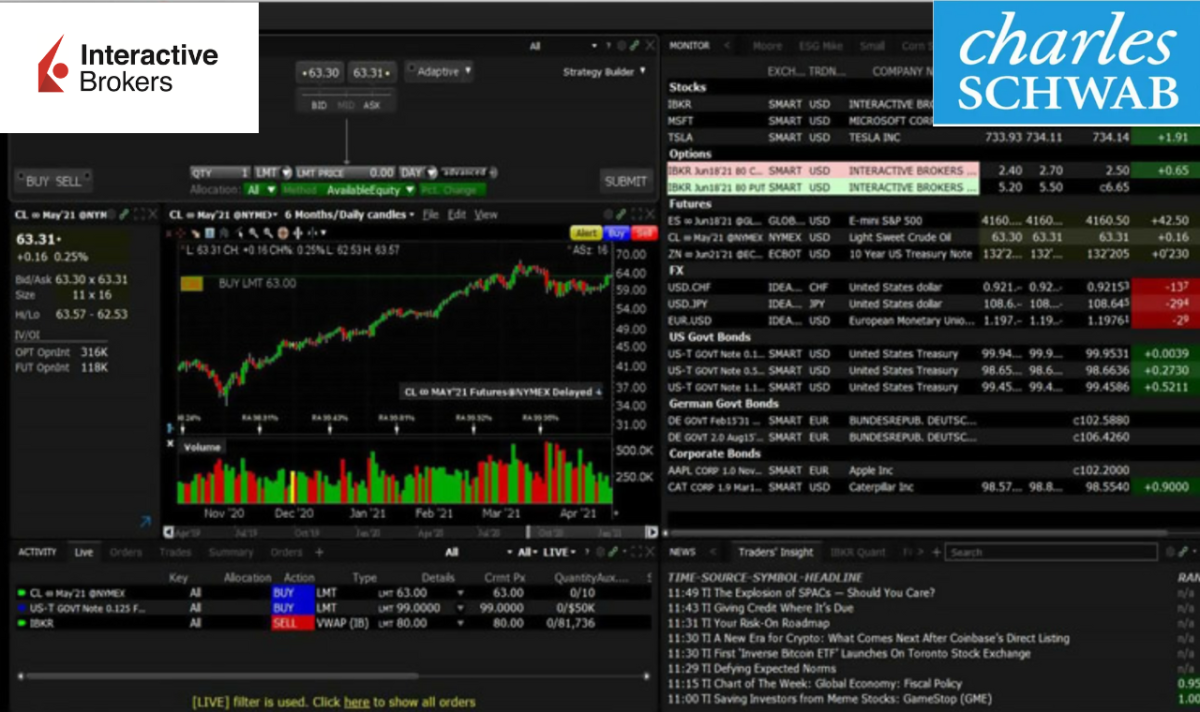1200x712 pixels.
Task: Click the back arrow next to MONITOR tab
Action: click(727, 45)
